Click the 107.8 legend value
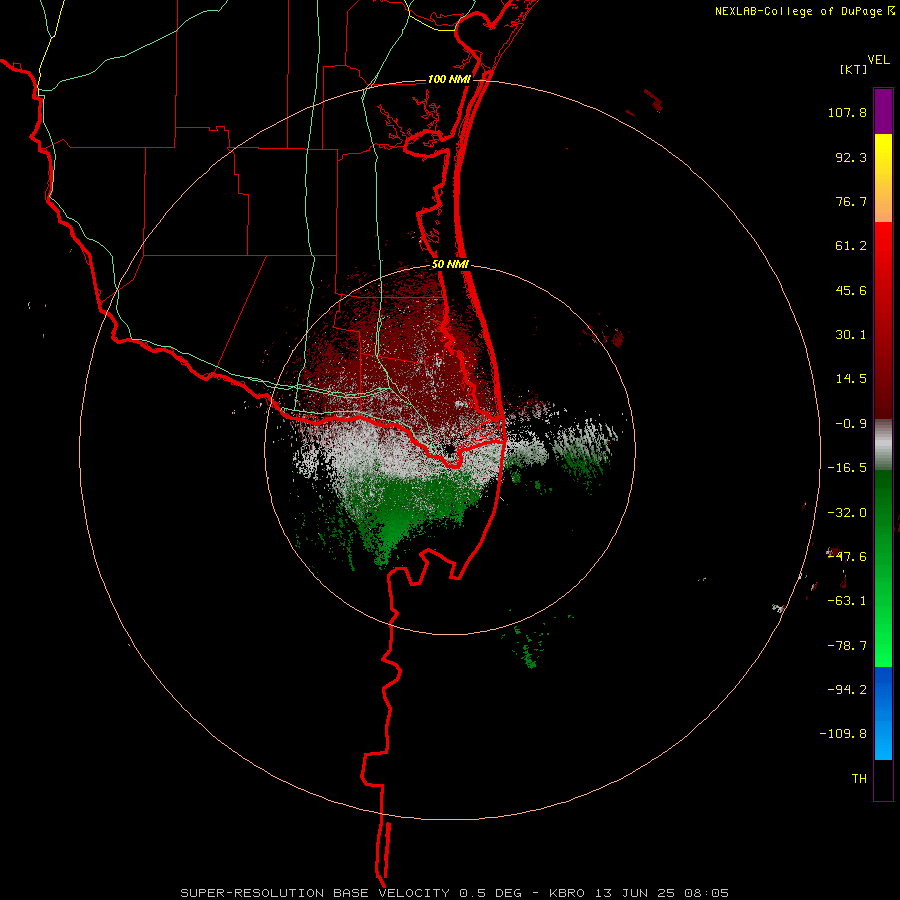This screenshot has height=900, width=900. coord(847,112)
